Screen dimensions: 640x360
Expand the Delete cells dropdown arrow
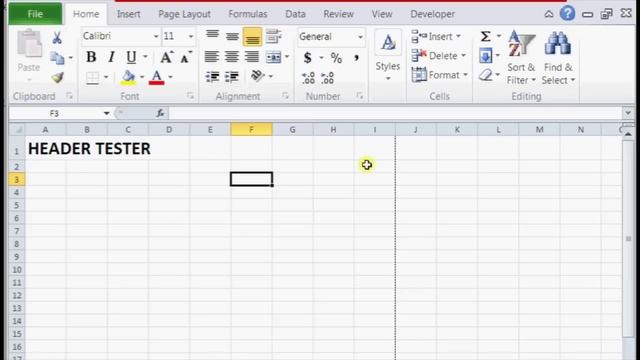463,56
